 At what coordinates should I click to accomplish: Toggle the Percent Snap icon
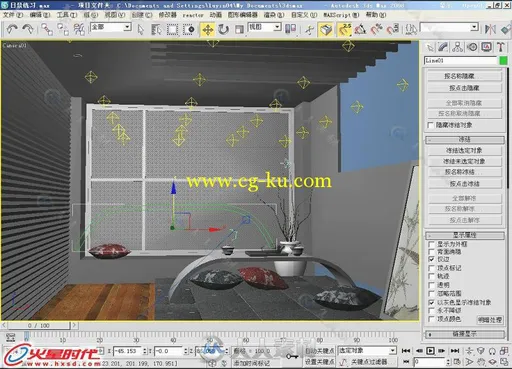click(x=377, y=30)
